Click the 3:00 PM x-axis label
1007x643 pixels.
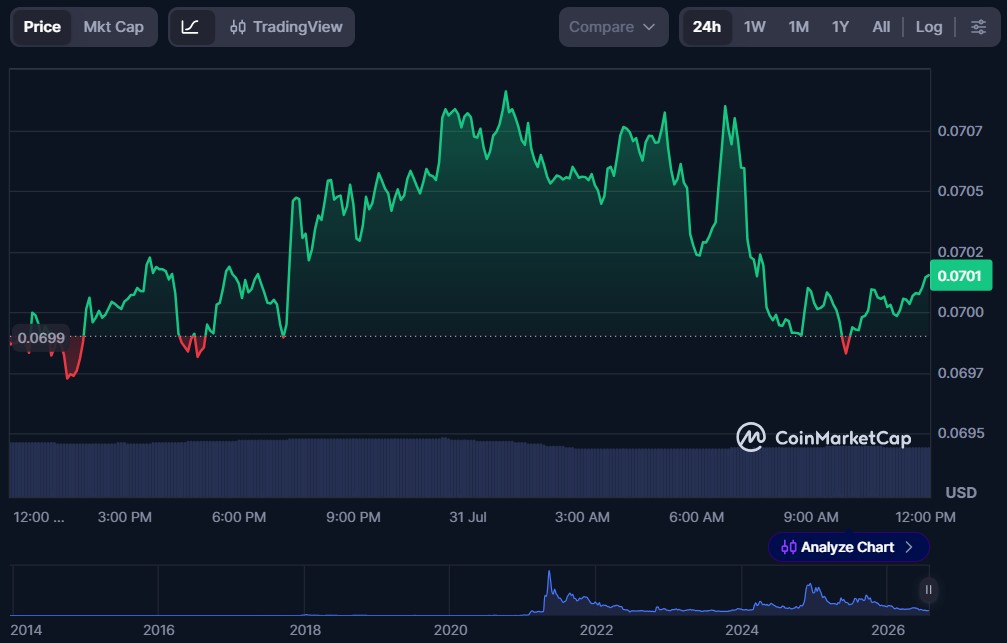(x=125, y=517)
